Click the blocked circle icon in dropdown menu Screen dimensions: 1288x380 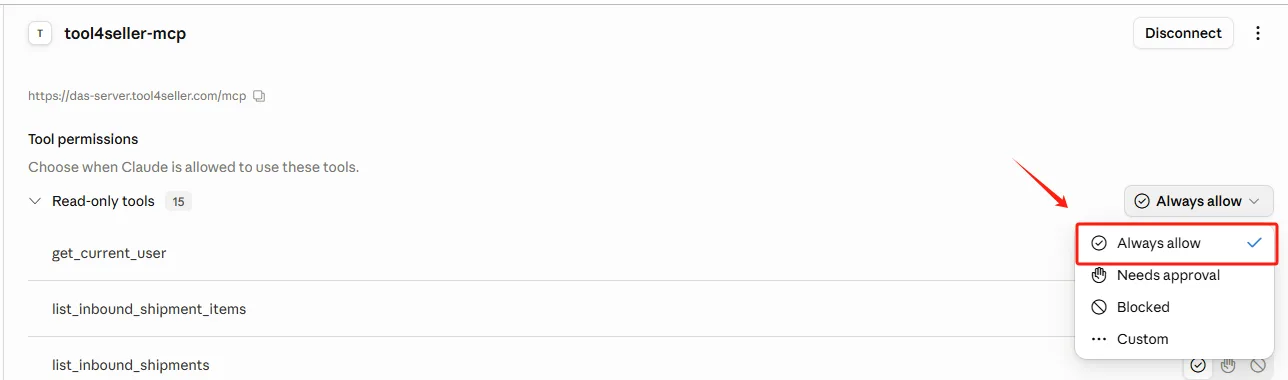1099,307
